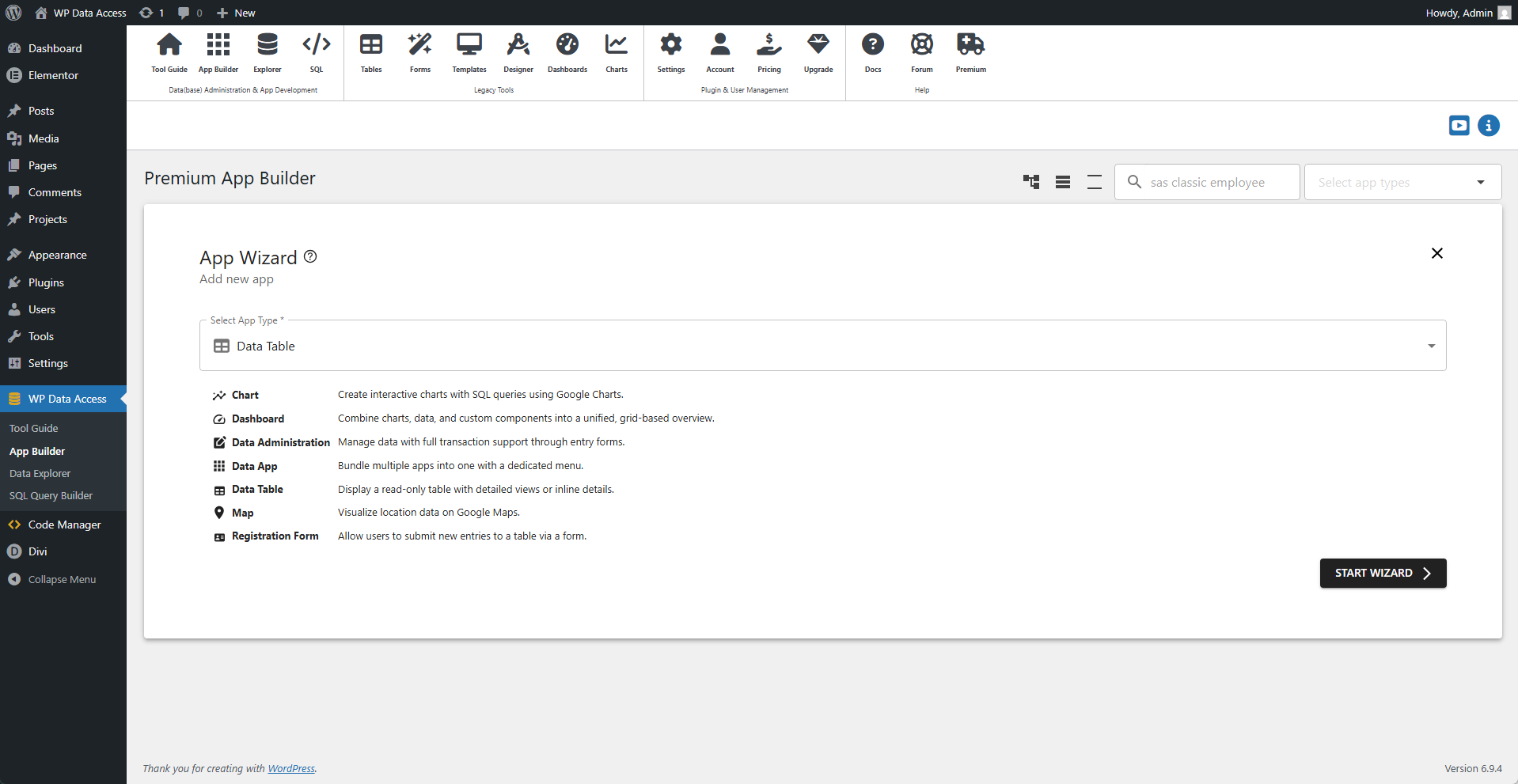1518x784 pixels.
Task: Switch to compact list view
Action: tap(1063, 182)
